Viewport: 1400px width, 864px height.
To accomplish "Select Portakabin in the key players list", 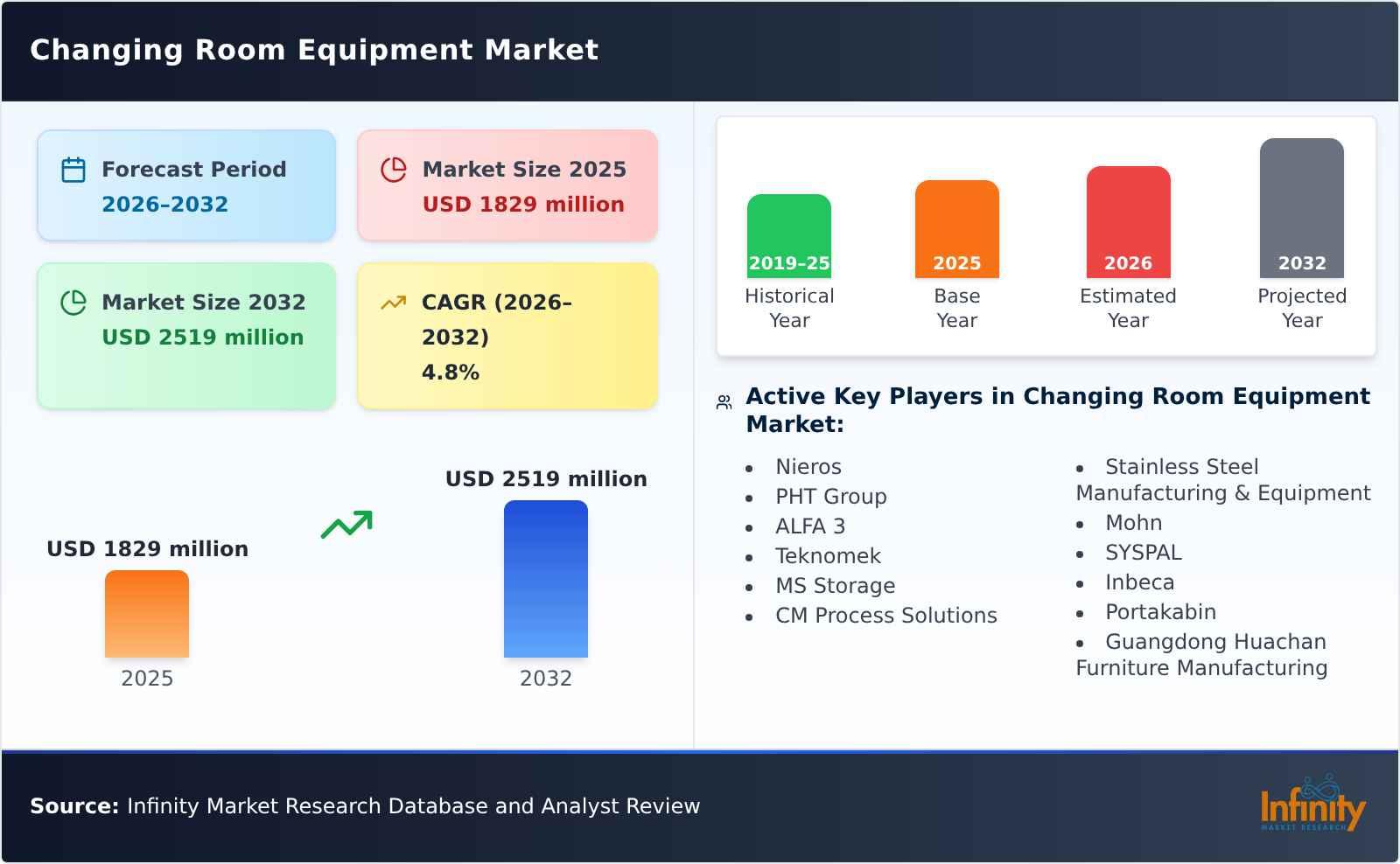I will [x=1161, y=612].
